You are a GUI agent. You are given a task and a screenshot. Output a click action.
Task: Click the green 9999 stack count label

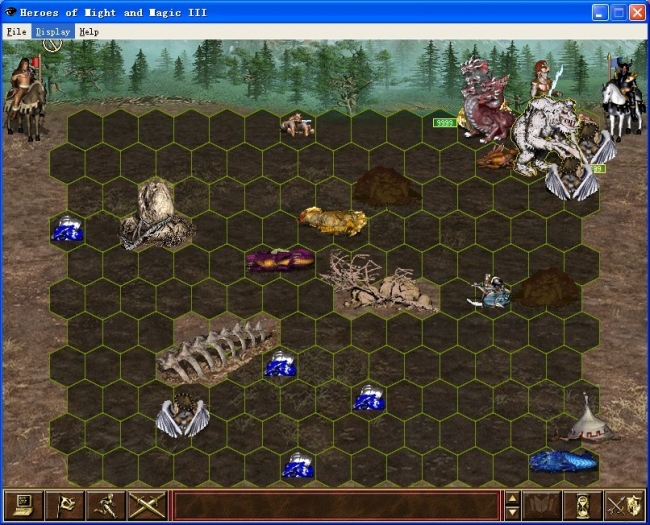(445, 123)
